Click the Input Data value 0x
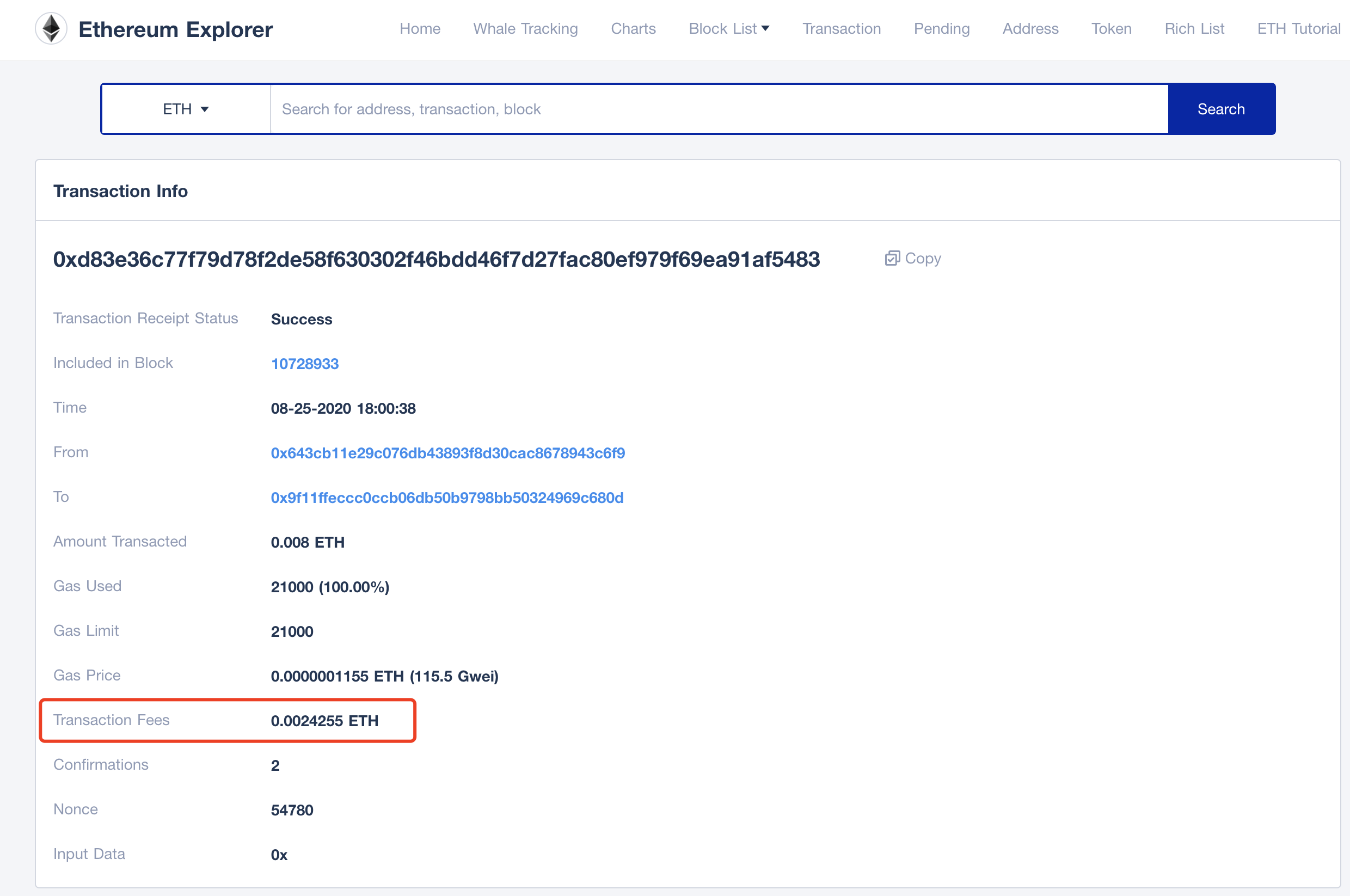This screenshot has height=896, width=1350. coord(279,855)
